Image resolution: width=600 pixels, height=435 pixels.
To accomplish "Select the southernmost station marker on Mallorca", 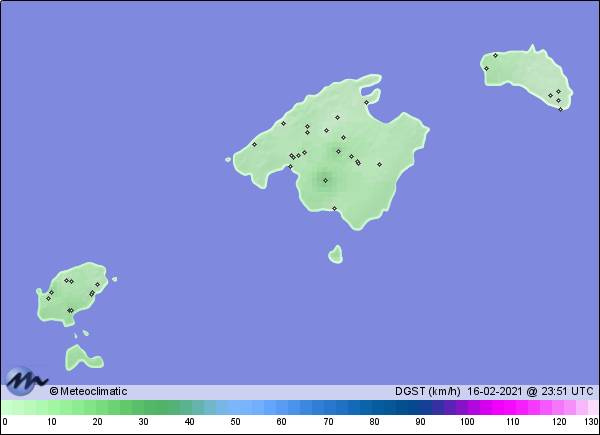I will [334, 209].
